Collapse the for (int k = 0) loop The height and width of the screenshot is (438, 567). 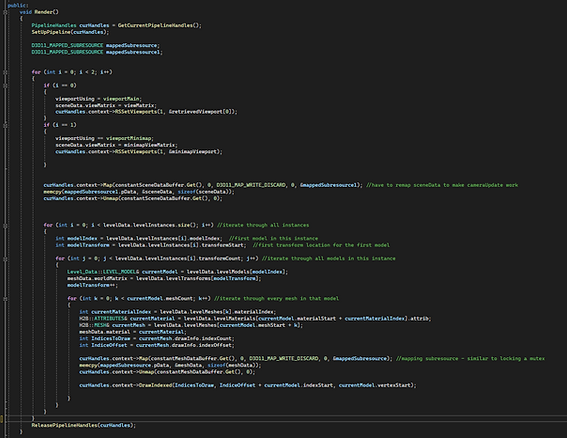pos(5,299)
